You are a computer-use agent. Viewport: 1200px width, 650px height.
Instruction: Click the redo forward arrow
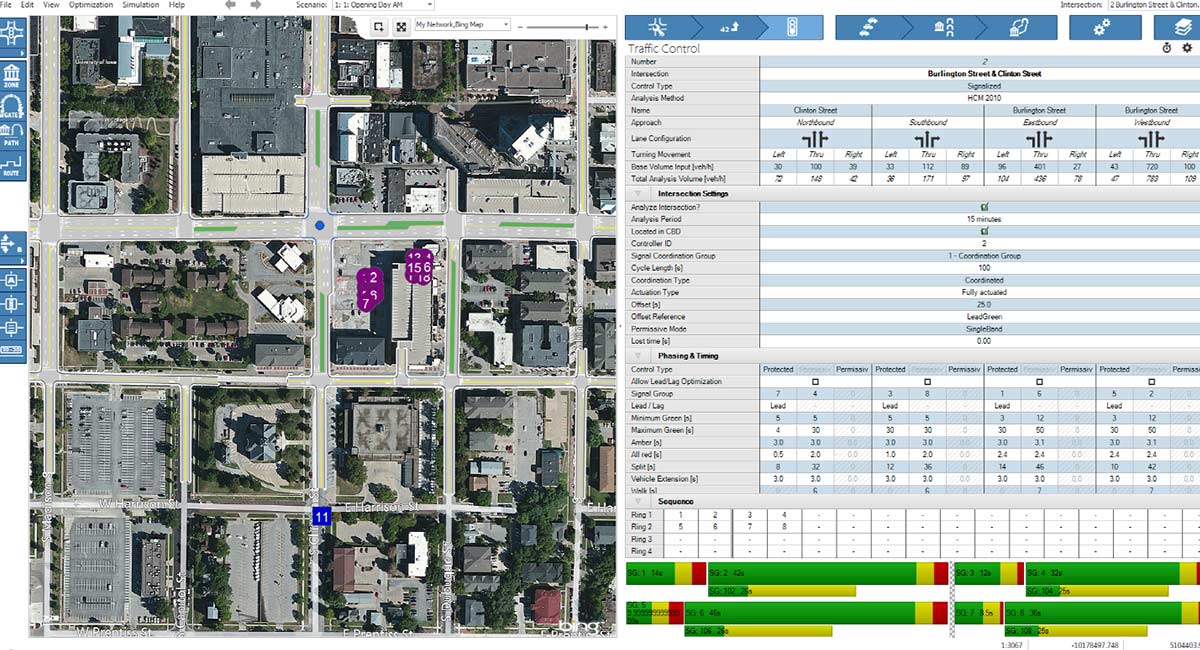tap(256, 5)
